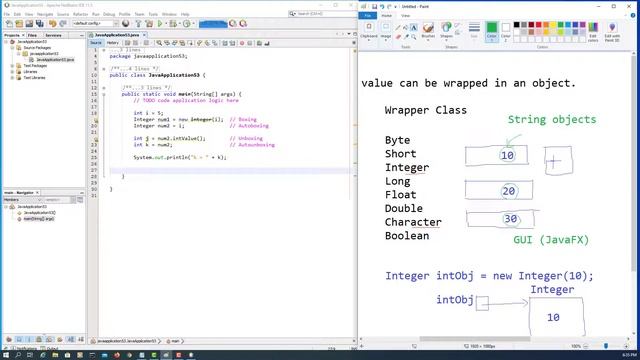Pick the yellow color swatch in Paint
Screen dimensions: 640x360
point(553,25)
